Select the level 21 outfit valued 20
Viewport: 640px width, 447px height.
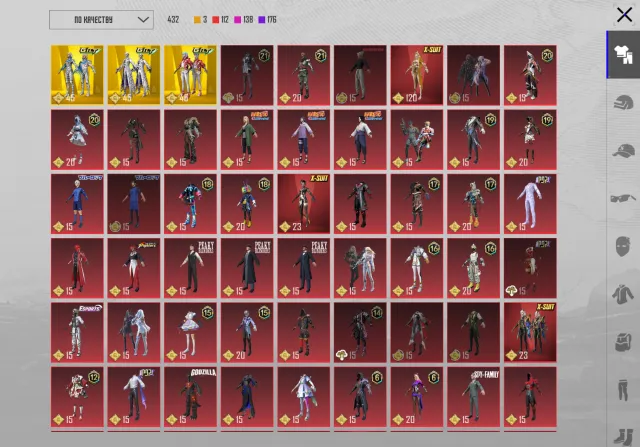[304, 75]
